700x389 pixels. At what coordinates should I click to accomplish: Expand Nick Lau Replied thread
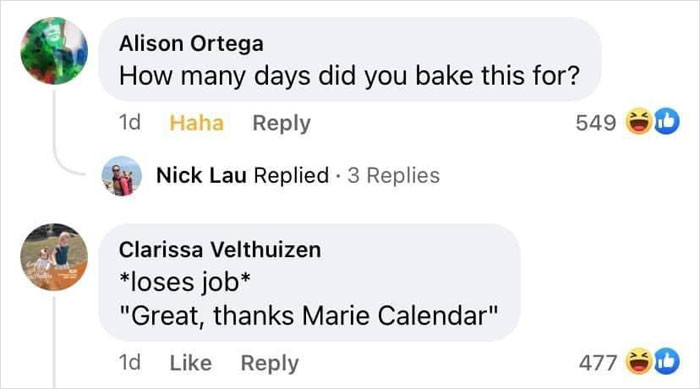click(x=242, y=175)
